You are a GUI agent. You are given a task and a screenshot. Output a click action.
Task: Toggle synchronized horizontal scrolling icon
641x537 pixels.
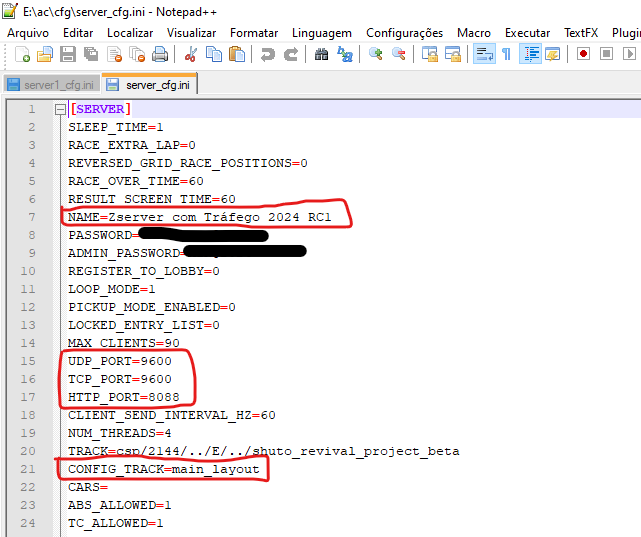pos(453,54)
